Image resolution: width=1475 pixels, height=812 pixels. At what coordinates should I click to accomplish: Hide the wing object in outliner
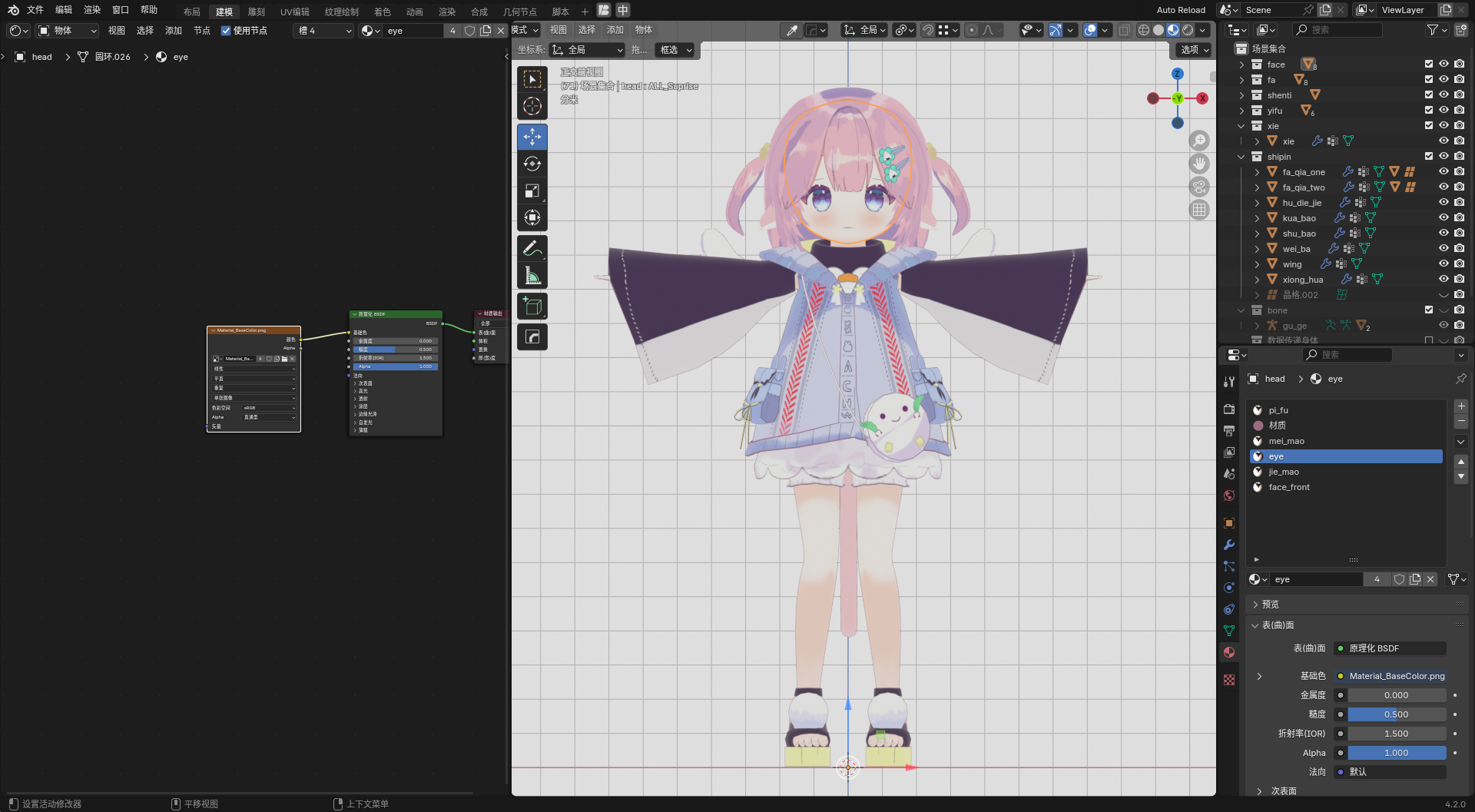[1444, 263]
